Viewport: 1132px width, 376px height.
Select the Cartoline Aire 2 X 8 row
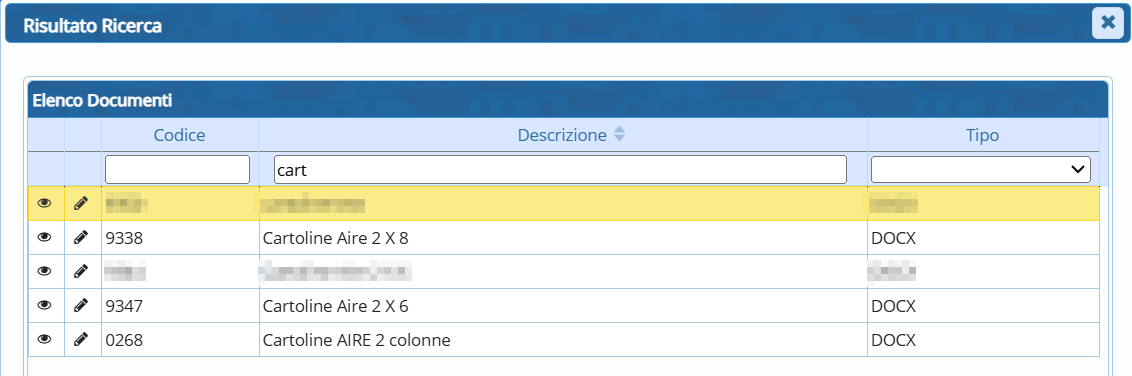pos(564,237)
